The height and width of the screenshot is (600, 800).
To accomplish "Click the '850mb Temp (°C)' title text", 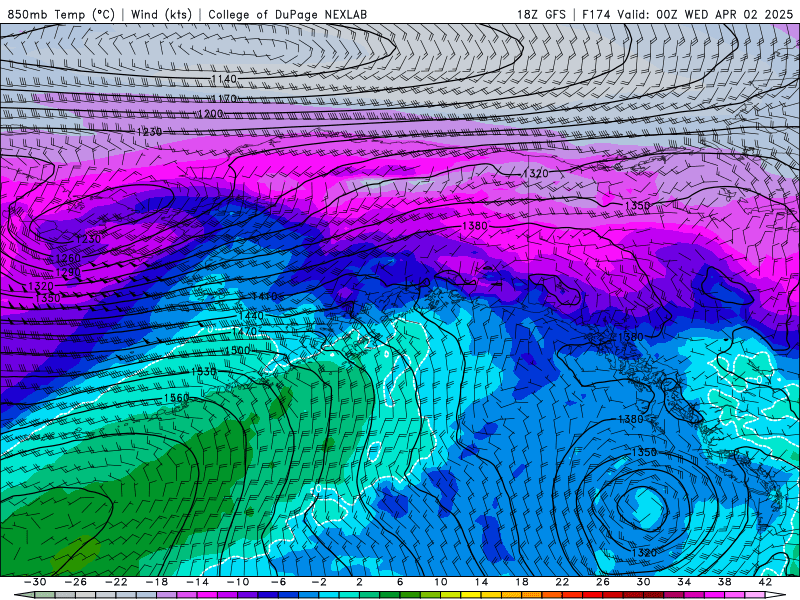I will point(61,14).
